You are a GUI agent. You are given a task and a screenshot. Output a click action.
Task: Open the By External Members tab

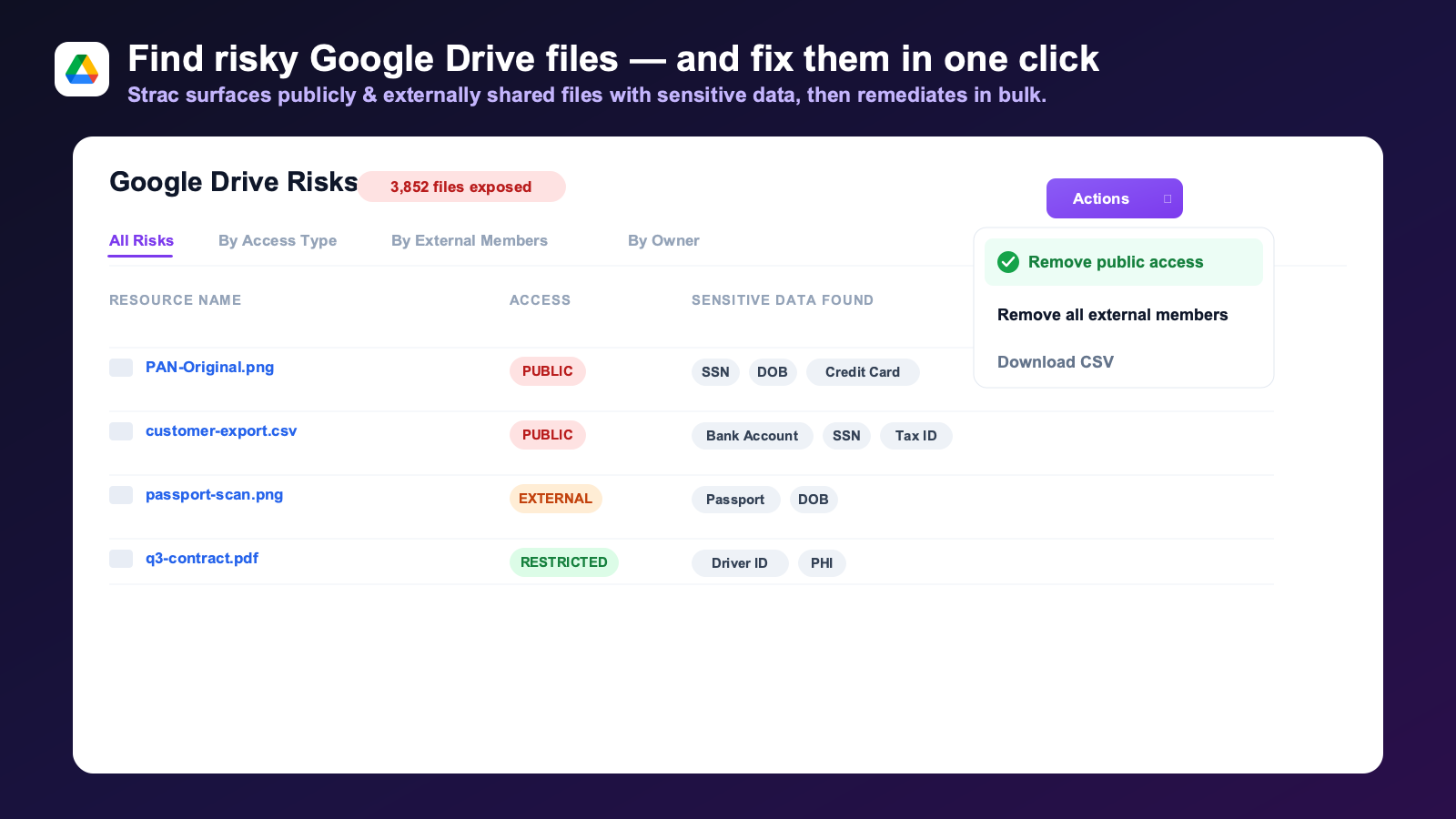[470, 240]
